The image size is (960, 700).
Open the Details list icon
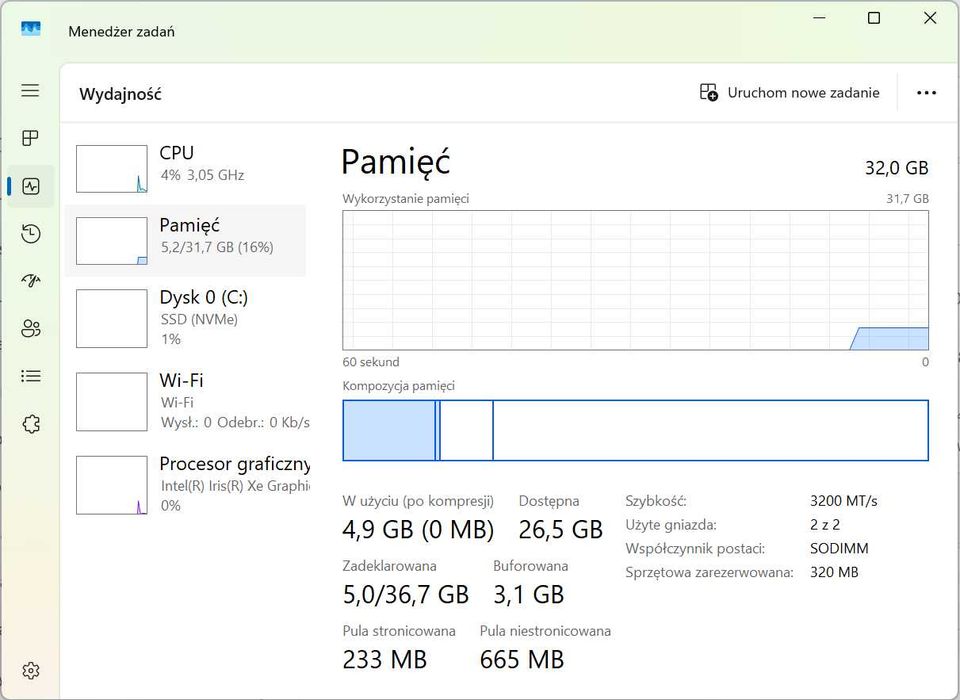(31, 376)
